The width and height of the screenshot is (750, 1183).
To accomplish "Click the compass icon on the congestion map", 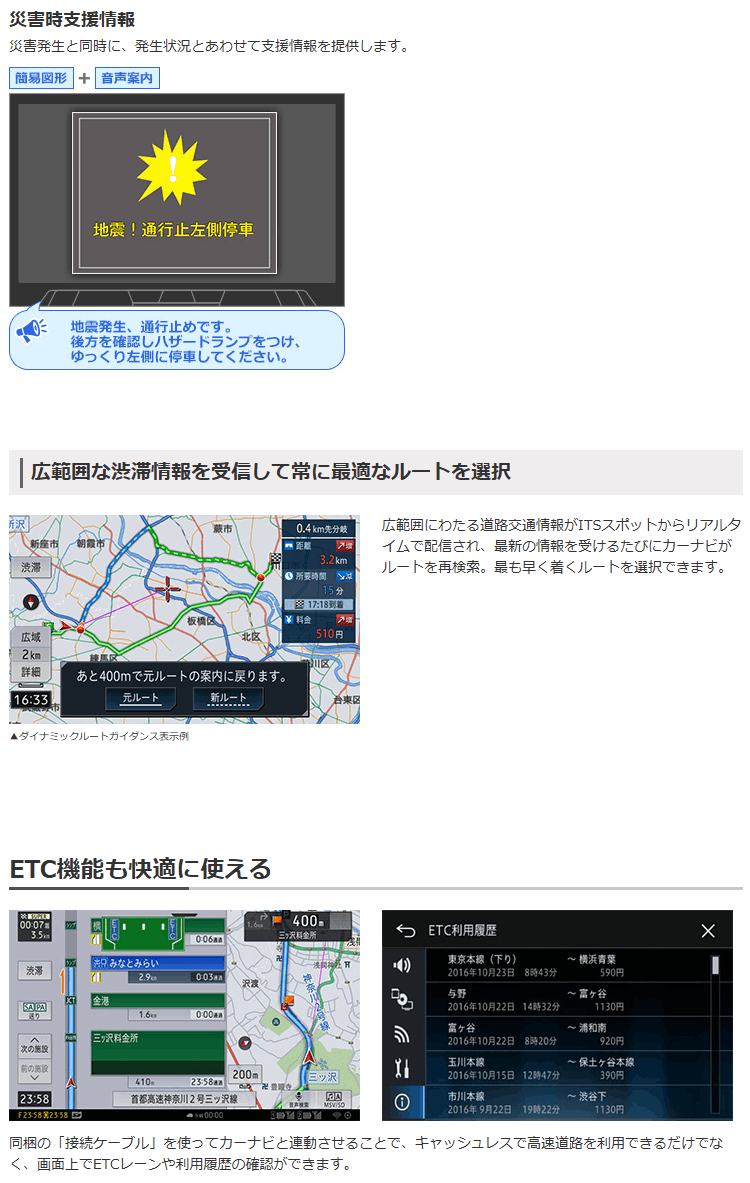I will pyautogui.click(x=29, y=603).
